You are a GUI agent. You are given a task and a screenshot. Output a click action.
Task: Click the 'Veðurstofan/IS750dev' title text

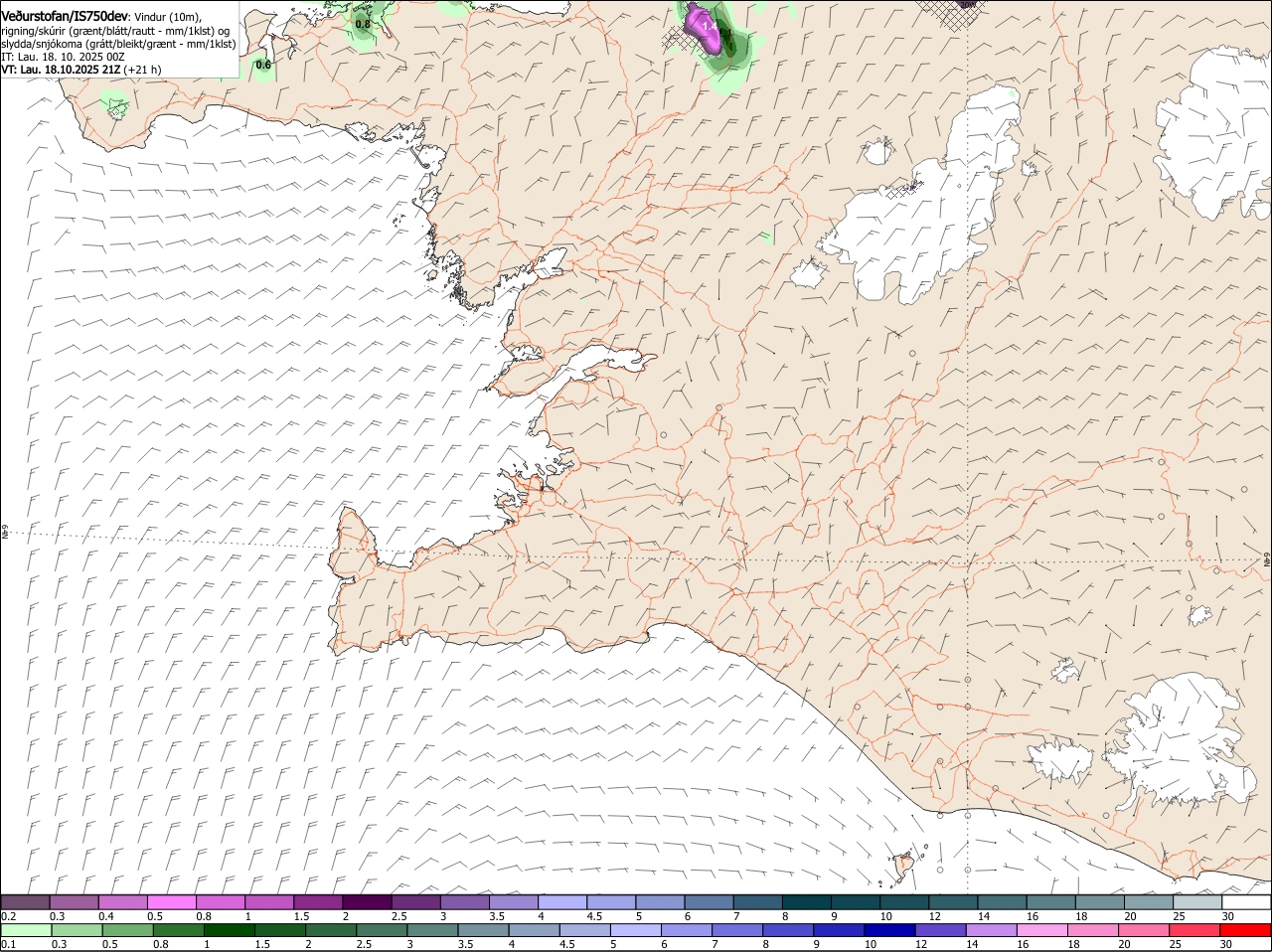tap(65, 16)
